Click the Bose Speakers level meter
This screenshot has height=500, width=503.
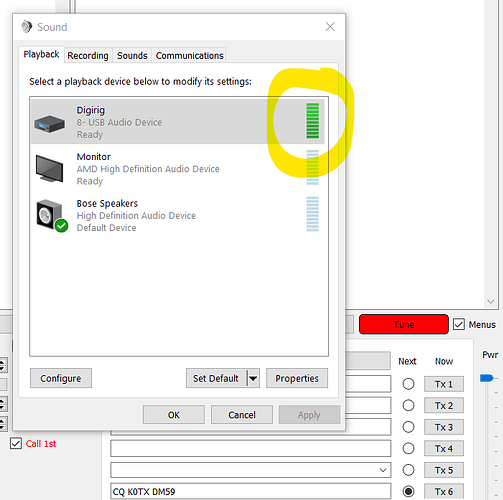point(313,214)
